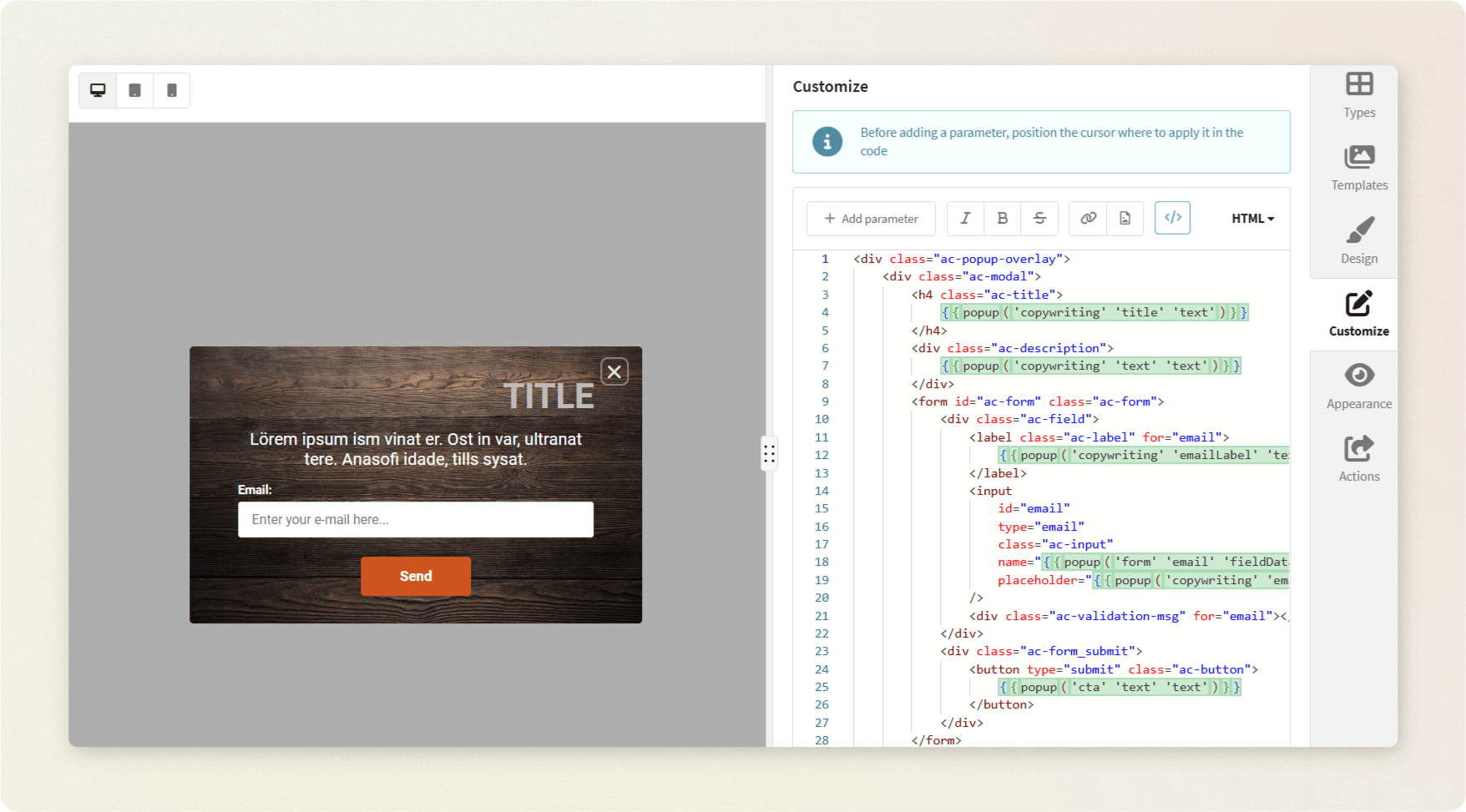This screenshot has width=1466, height=812.
Task: Apply bold formatting
Action: click(1003, 219)
